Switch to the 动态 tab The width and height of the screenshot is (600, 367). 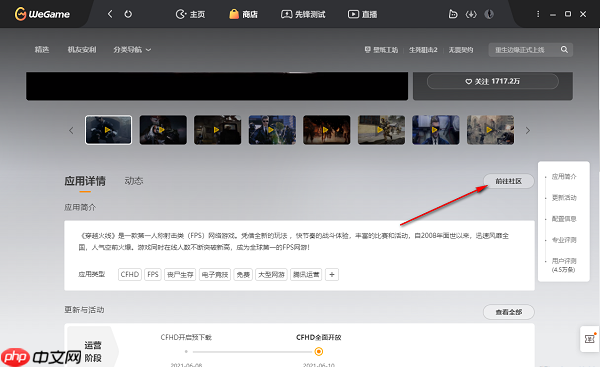coord(134,181)
